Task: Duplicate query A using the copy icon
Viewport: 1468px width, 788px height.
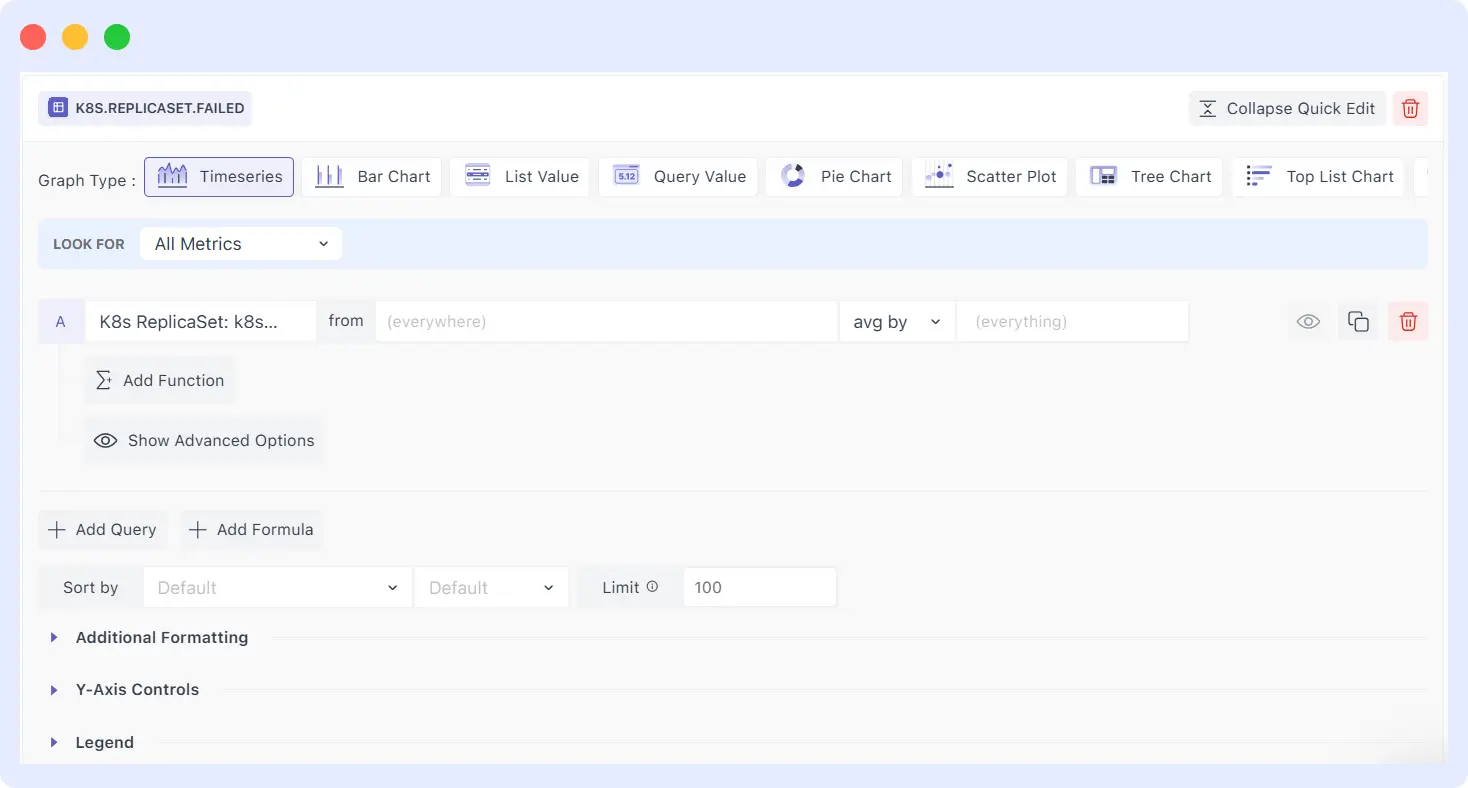Action: pyautogui.click(x=1358, y=321)
